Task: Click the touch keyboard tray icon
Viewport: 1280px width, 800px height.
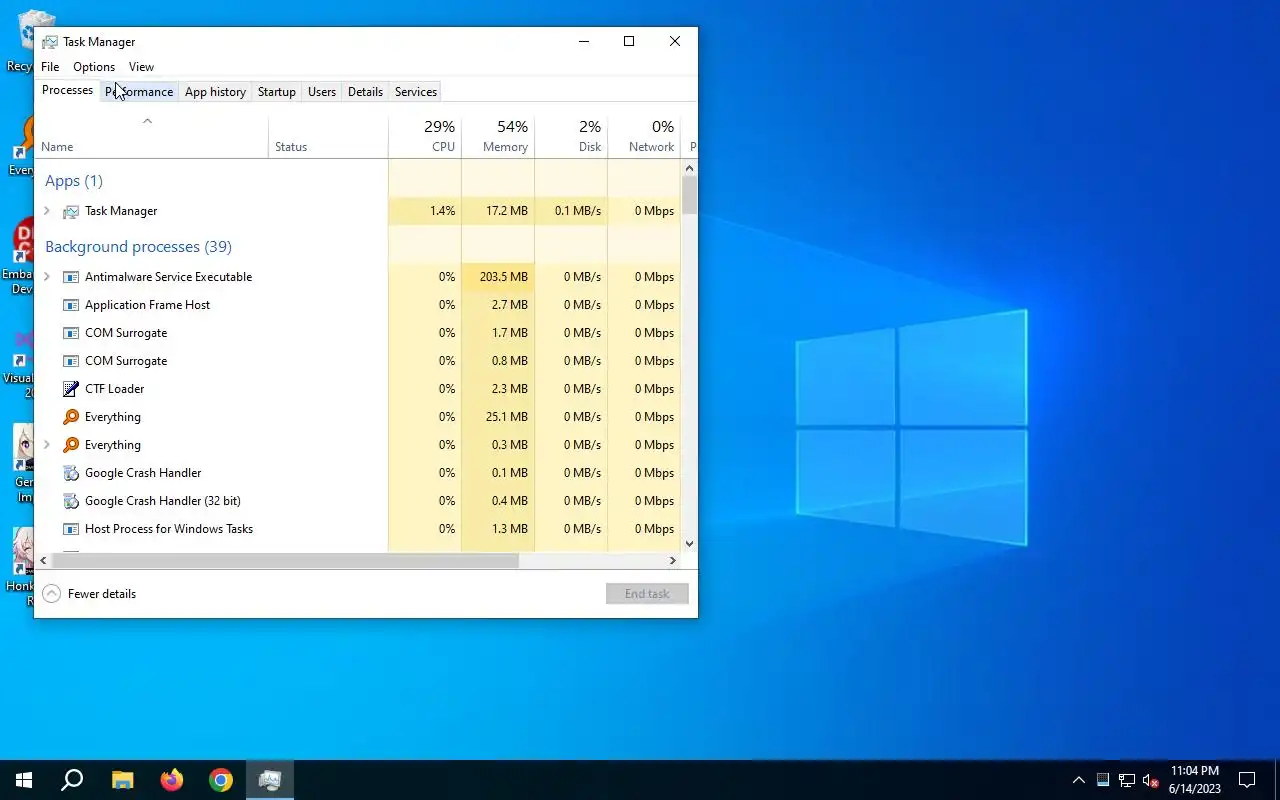Action: coord(1103,780)
